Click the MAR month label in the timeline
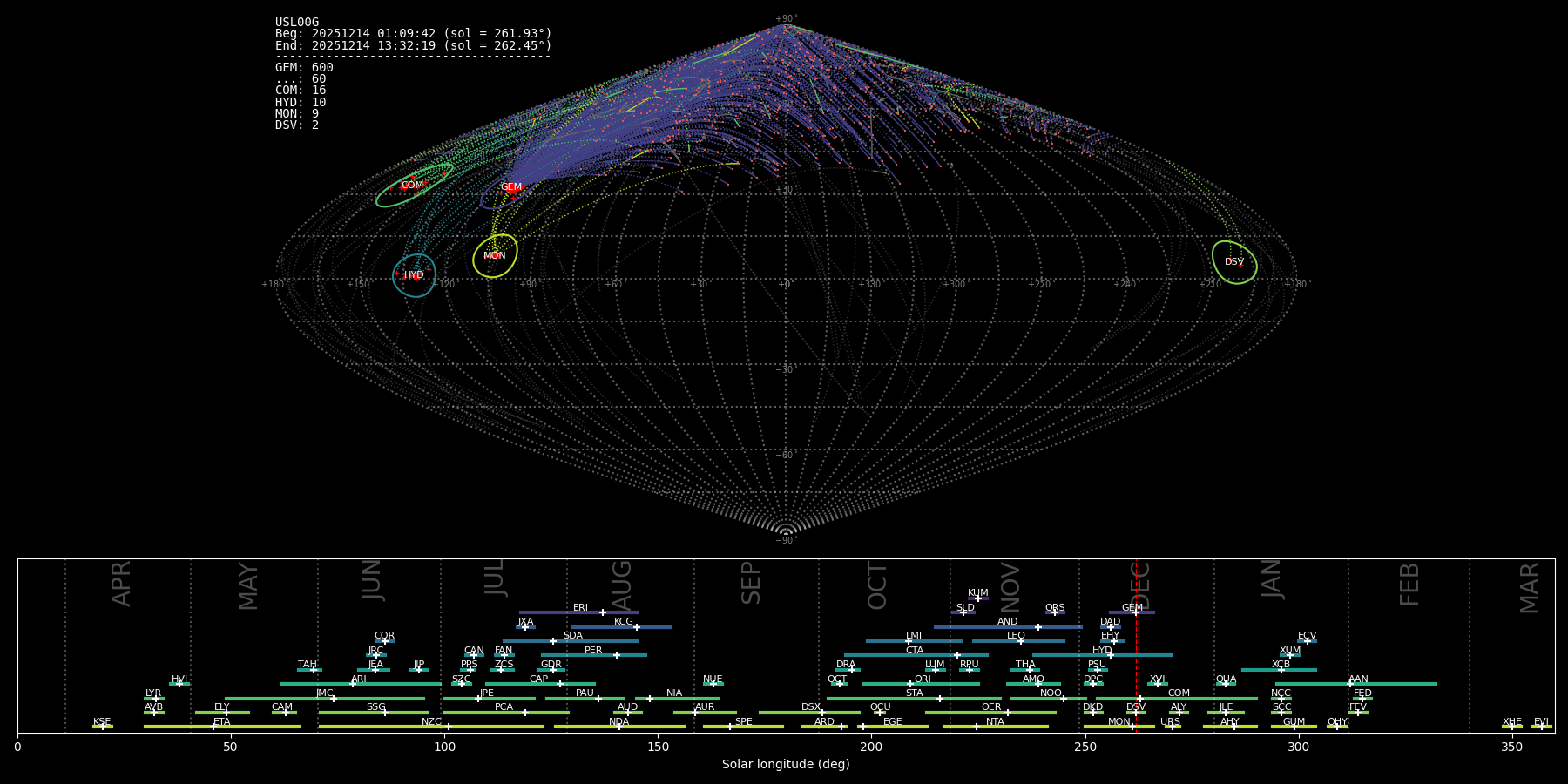 (1531, 588)
